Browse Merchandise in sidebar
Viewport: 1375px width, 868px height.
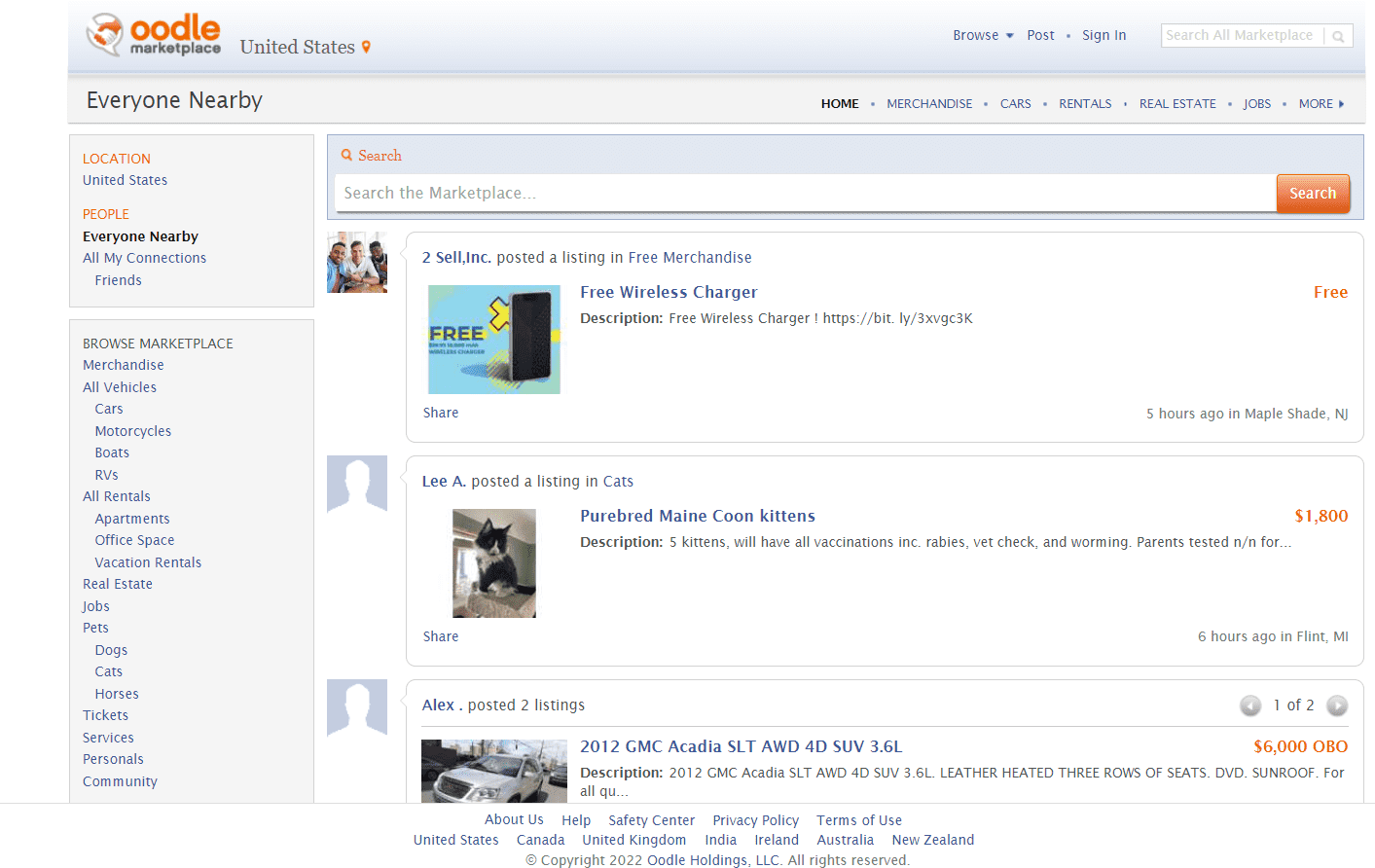(x=123, y=365)
